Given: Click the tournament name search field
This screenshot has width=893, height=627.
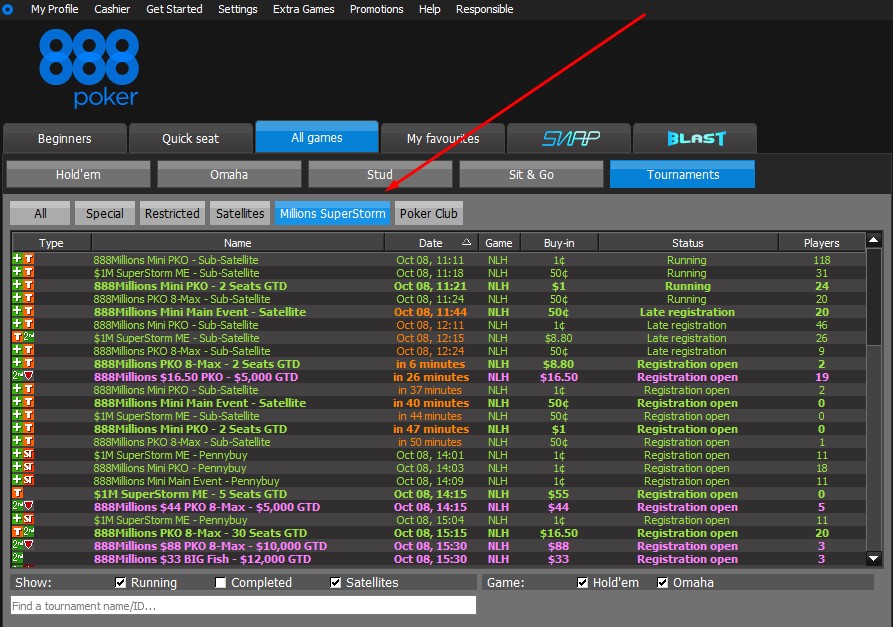Looking at the screenshot, I should [x=240, y=604].
